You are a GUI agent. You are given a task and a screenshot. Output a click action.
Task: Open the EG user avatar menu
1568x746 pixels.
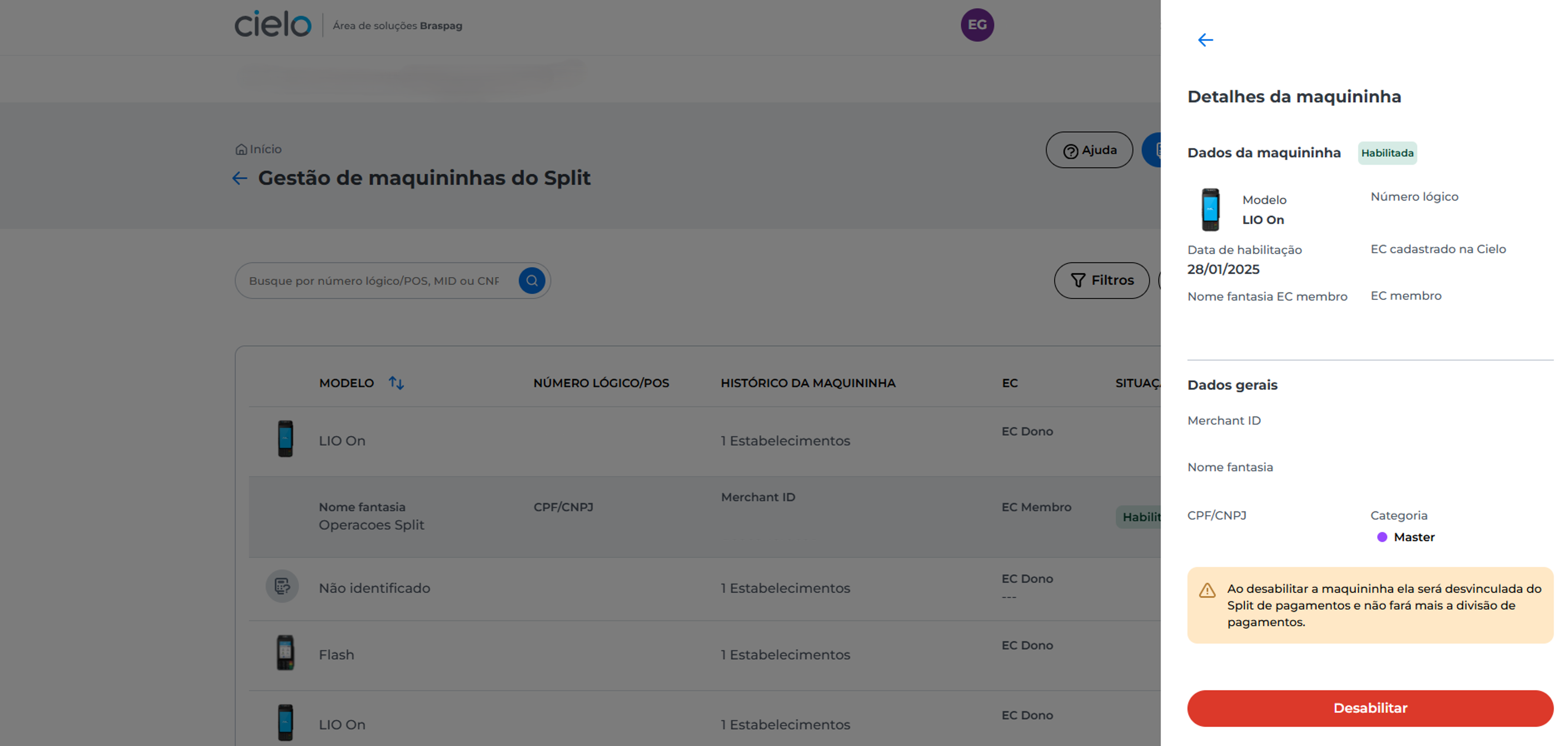click(x=977, y=25)
